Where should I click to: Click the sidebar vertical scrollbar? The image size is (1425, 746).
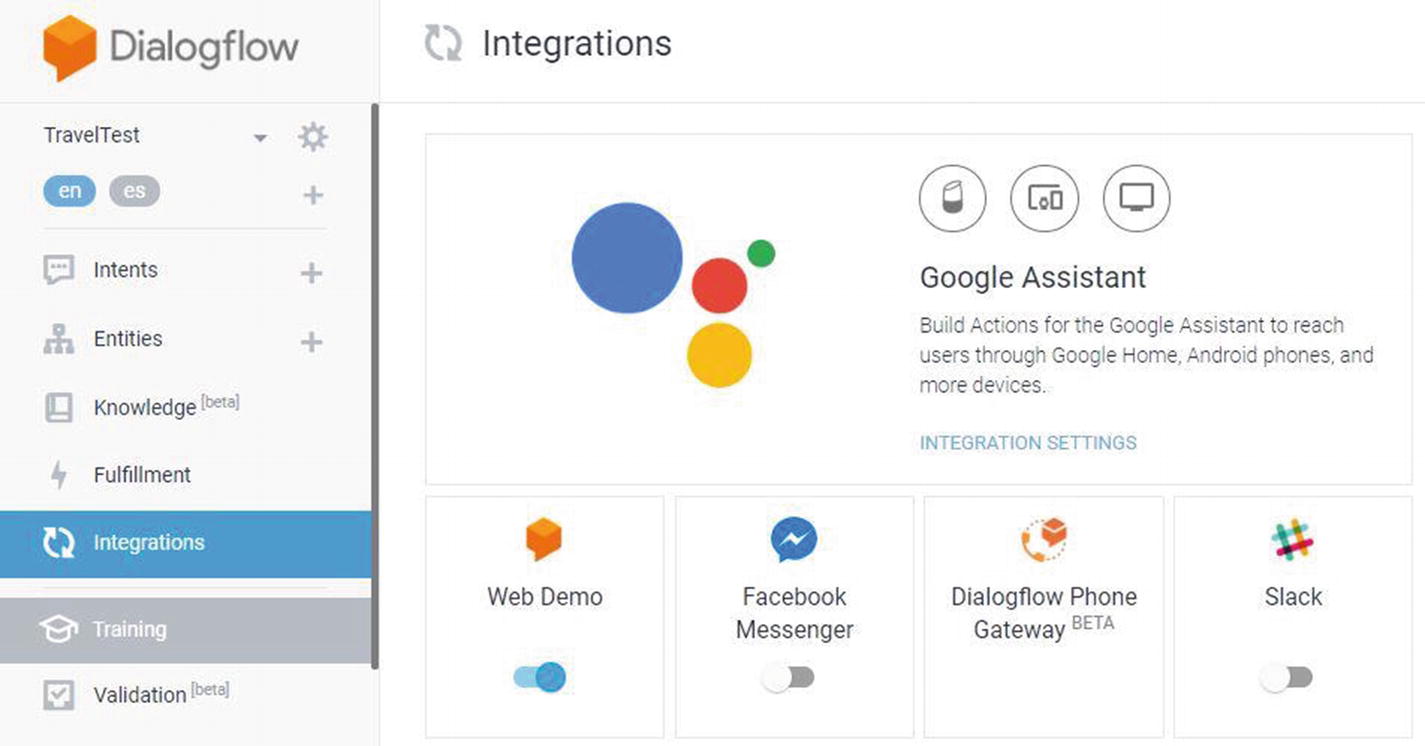[375, 380]
